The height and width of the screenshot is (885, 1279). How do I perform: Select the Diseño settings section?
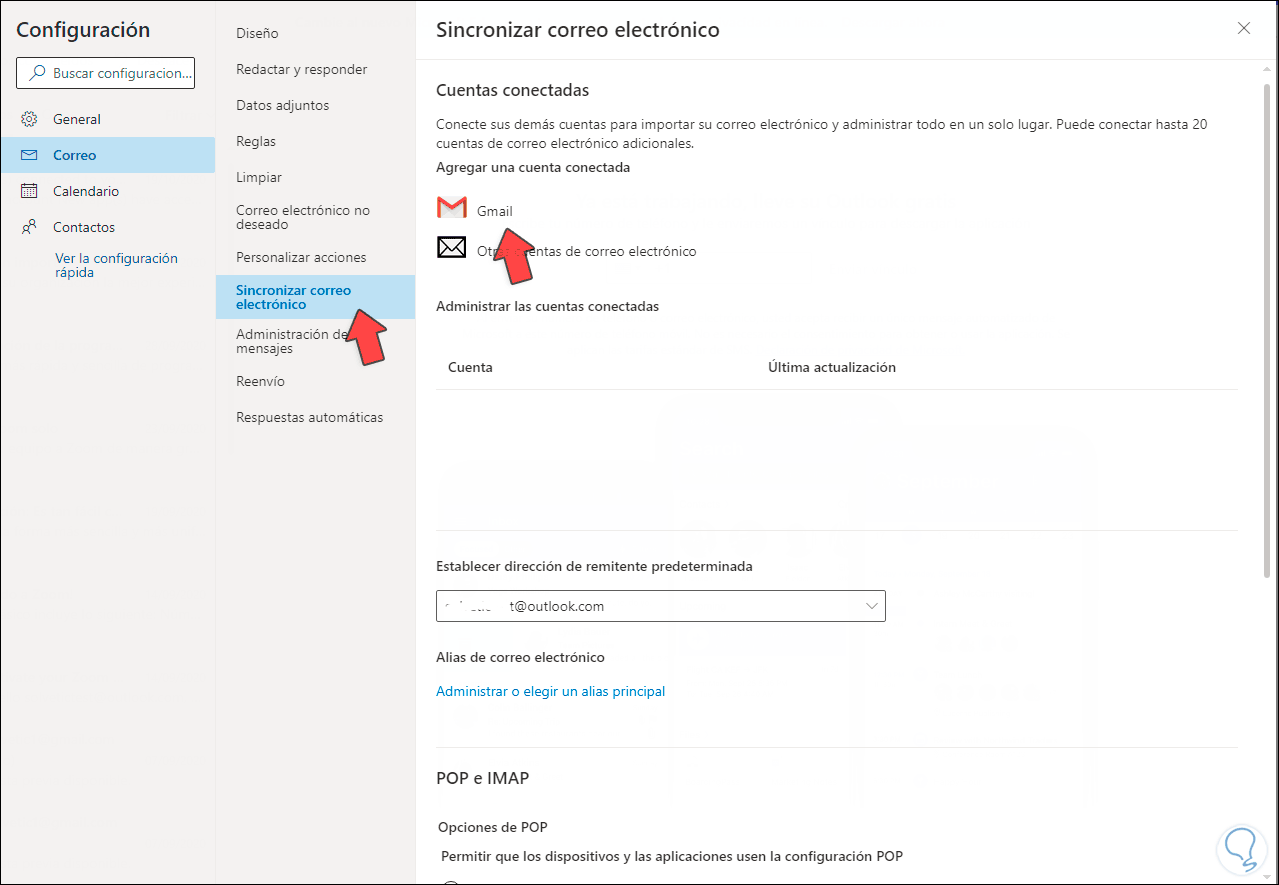[x=257, y=33]
